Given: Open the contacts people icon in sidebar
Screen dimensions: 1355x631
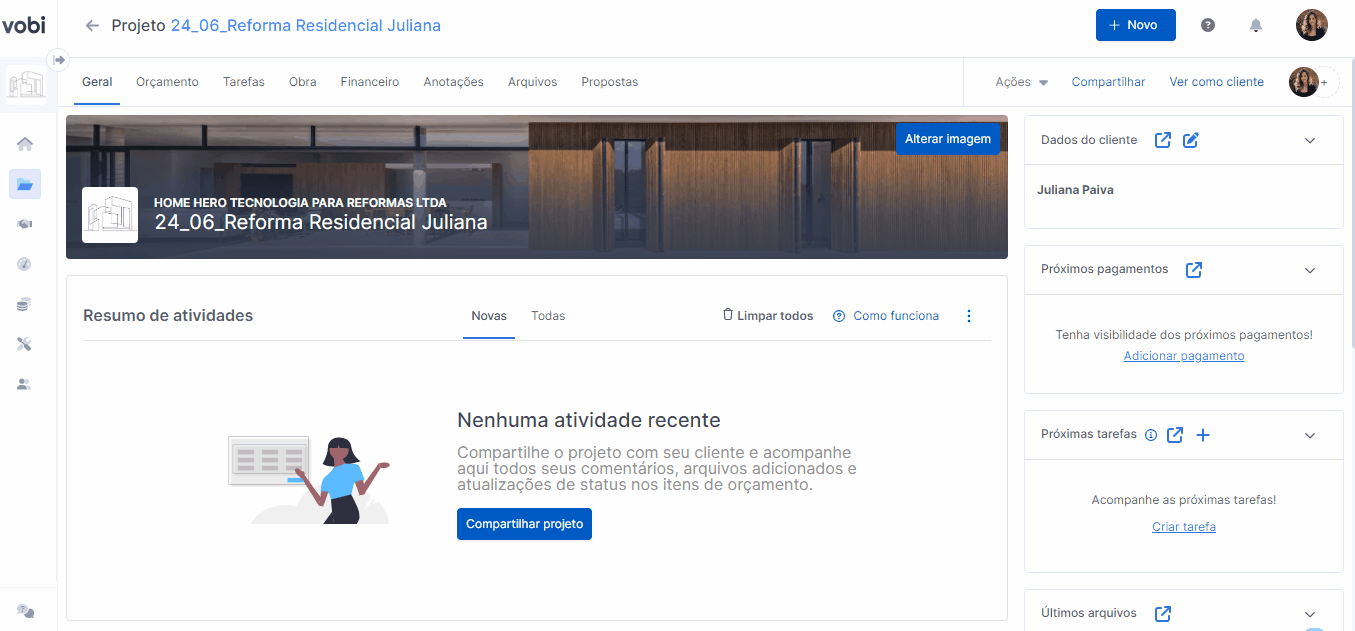Looking at the screenshot, I should (x=25, y=384).
